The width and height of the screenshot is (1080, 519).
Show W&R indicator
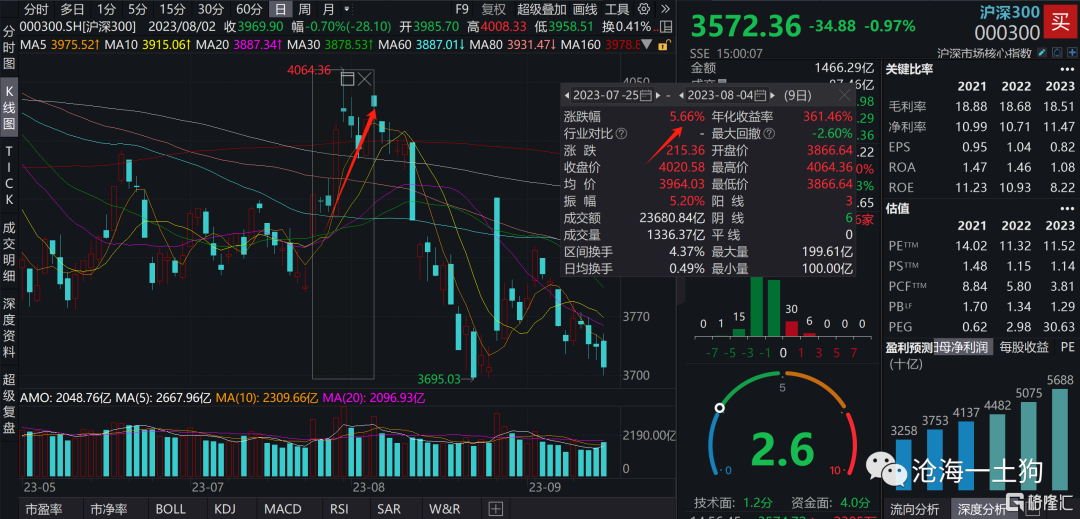444,509
